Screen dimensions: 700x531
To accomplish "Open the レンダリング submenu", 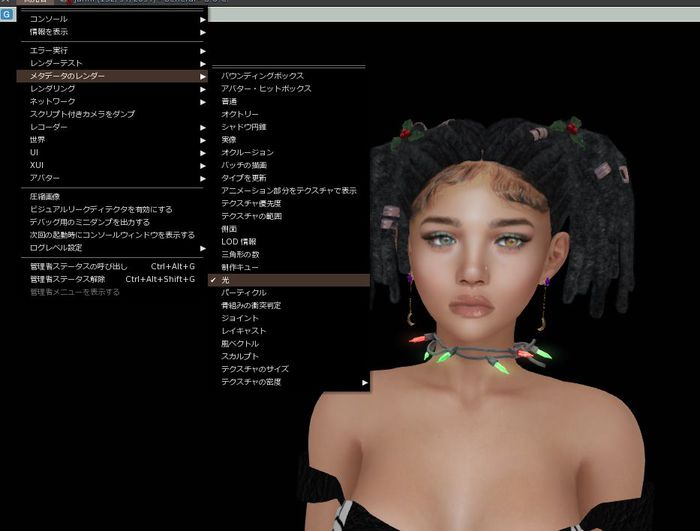I will pyautogui.click(x=112, y=89).
